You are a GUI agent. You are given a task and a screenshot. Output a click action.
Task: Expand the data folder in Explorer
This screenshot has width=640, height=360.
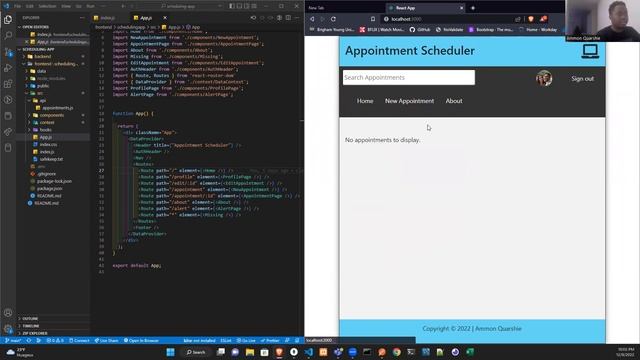pos(42,71)
